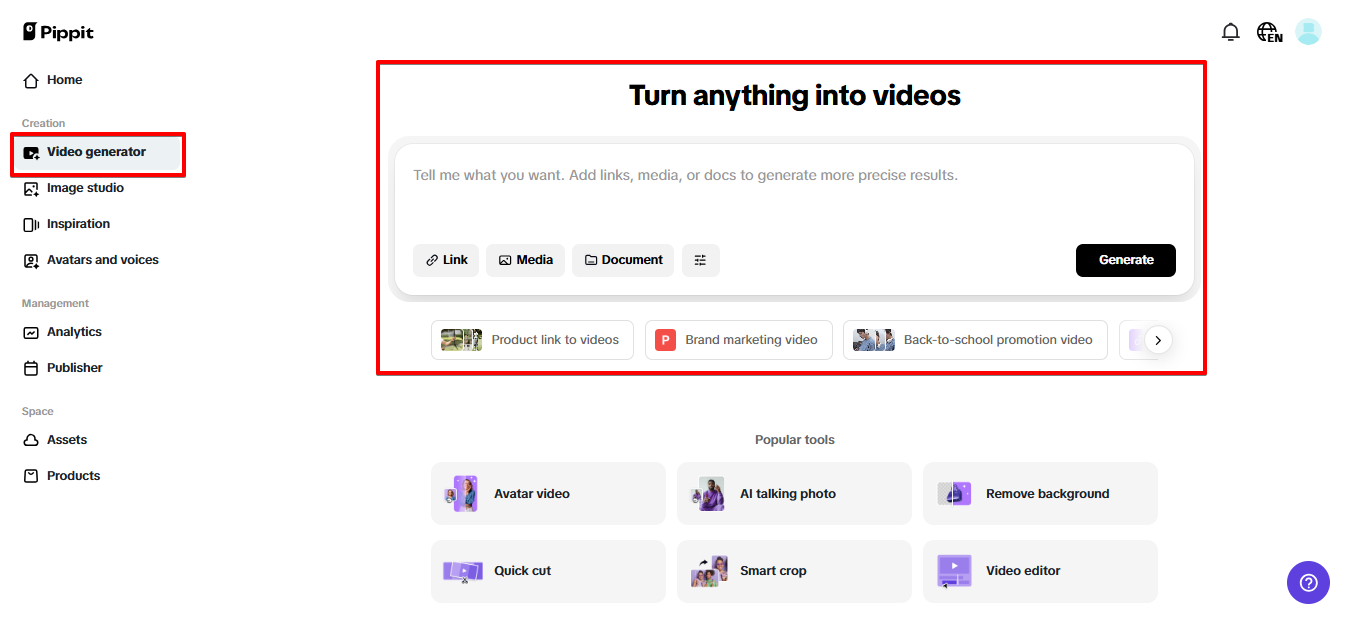Open the Products section

(73, 475)
